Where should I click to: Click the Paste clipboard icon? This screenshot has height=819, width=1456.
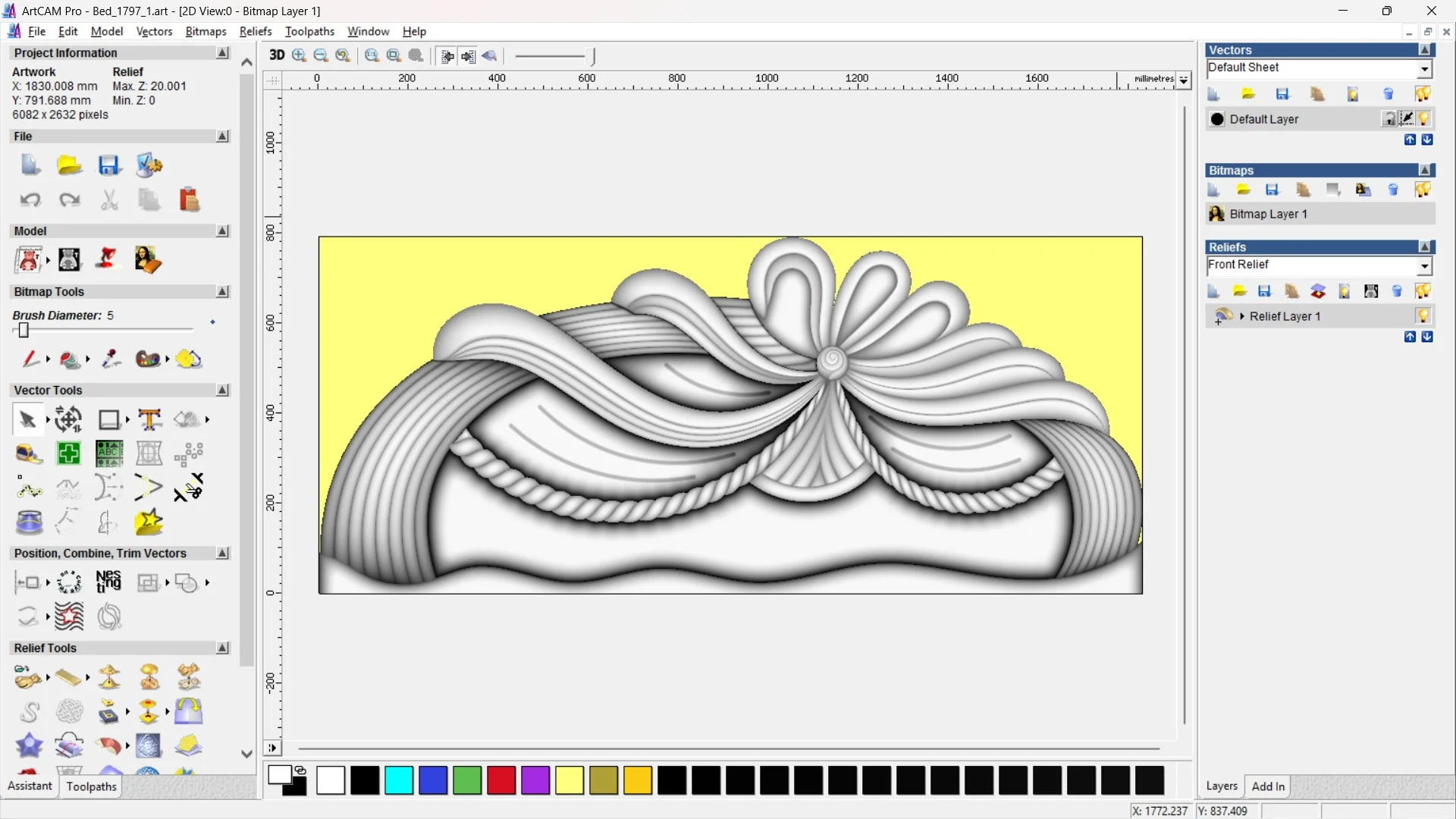point(189,199)
